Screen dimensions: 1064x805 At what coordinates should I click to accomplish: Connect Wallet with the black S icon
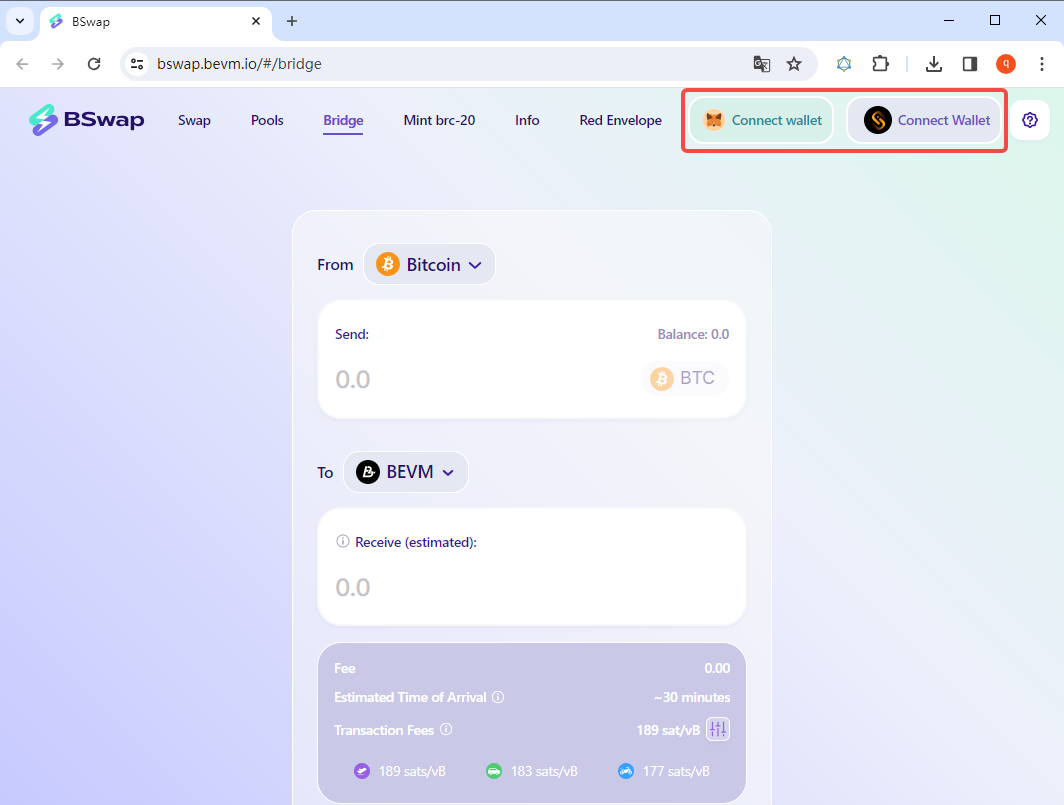[x=924, y=120]
